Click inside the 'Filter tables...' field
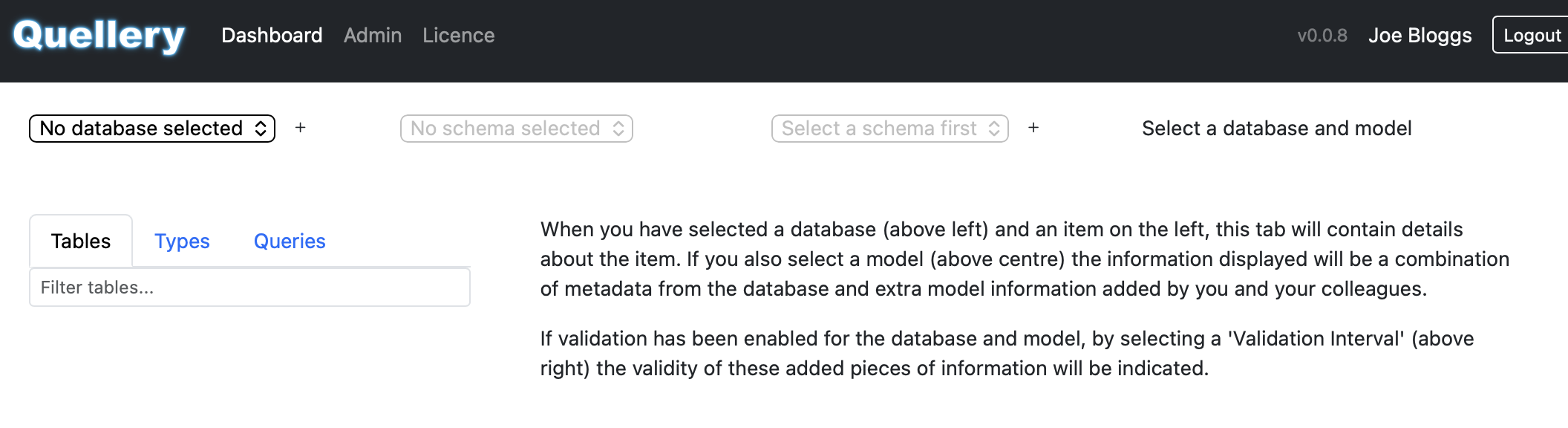This screenshot has height=428, width=1568. tap(249, 286)
